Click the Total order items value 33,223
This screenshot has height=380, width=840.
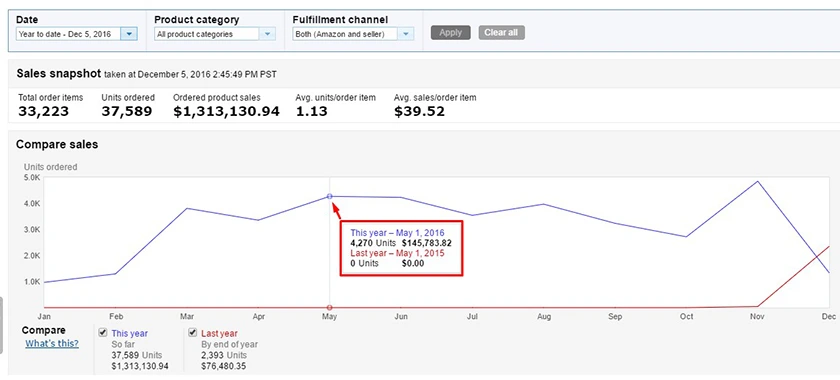click(x=43, y=111)
